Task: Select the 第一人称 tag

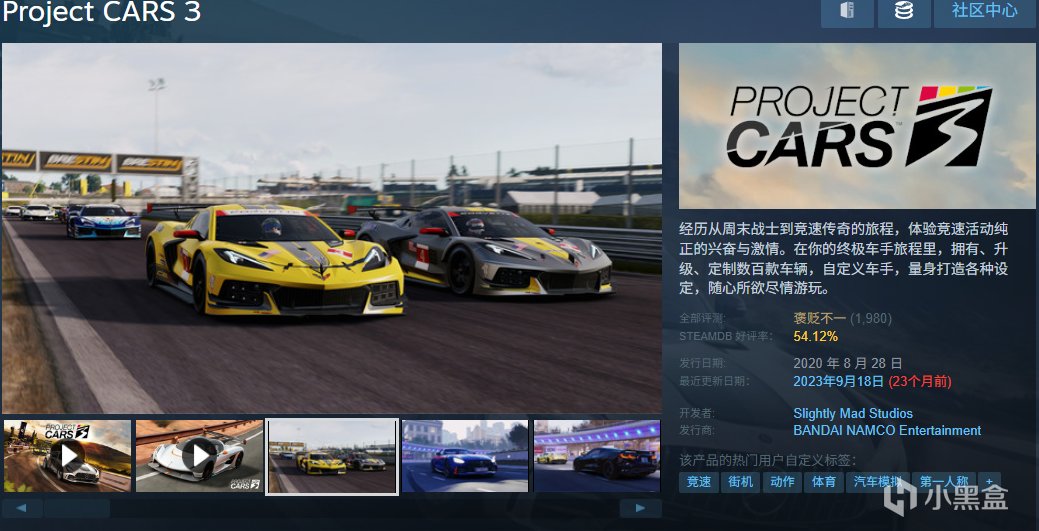Action: coord(944,482)
